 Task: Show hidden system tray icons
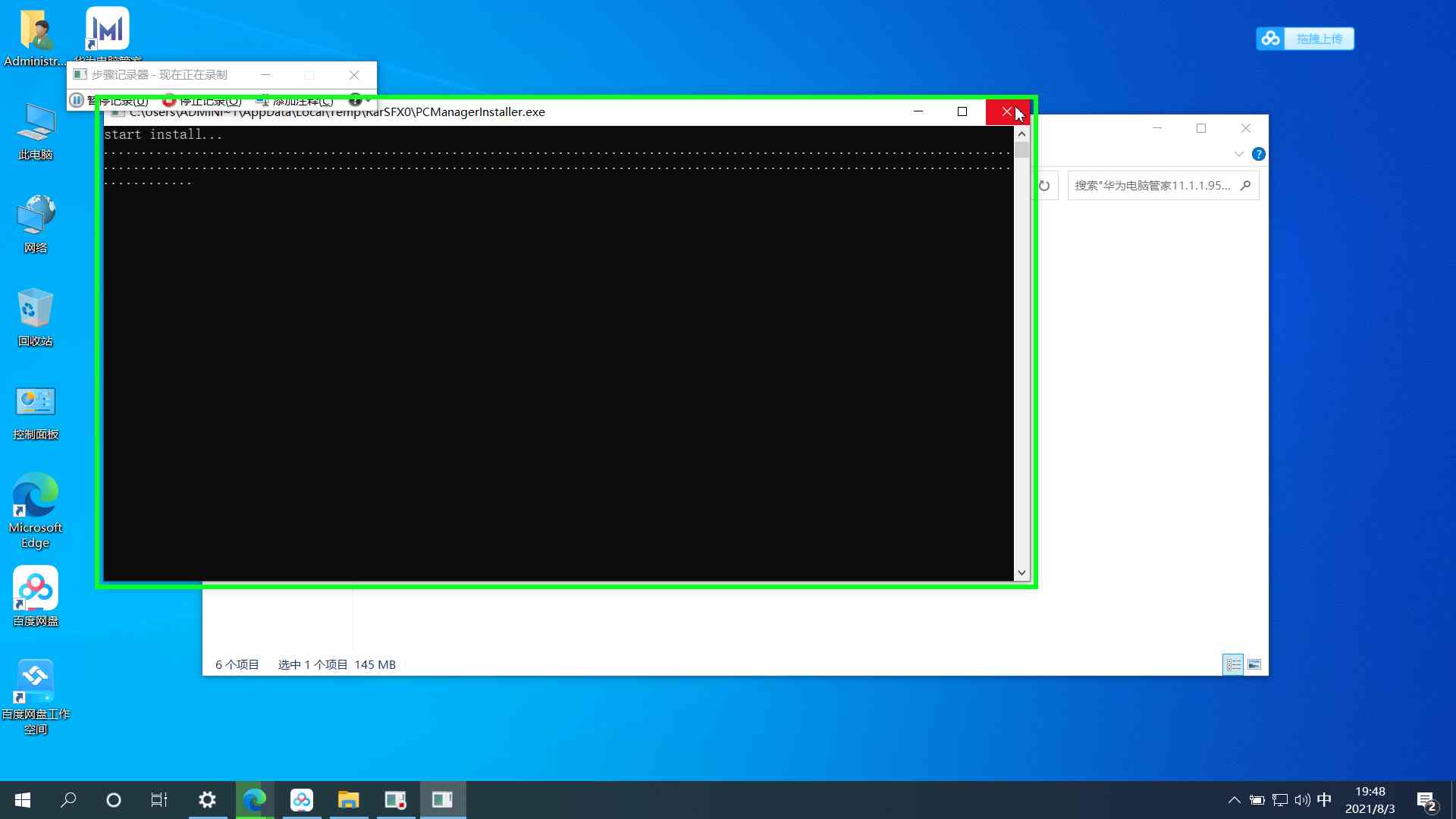tap(1234, 799)
